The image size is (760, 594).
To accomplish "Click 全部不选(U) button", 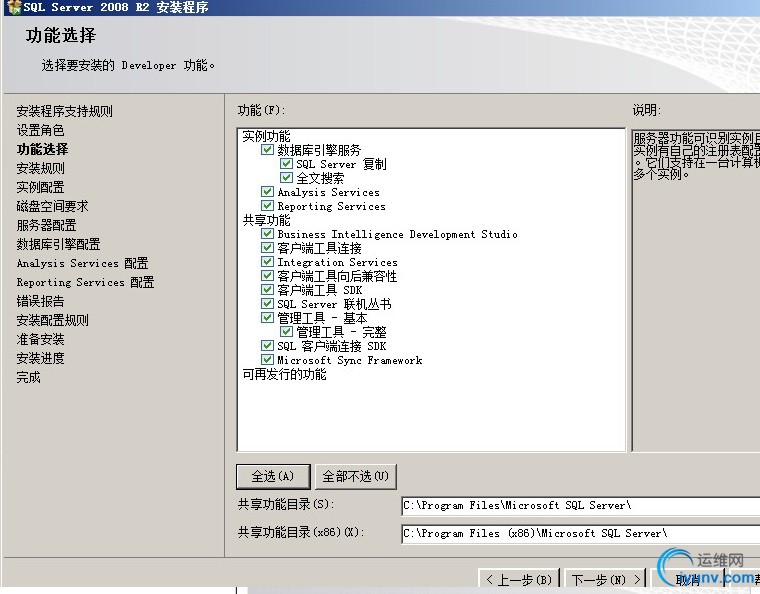I will click(356, 476).
